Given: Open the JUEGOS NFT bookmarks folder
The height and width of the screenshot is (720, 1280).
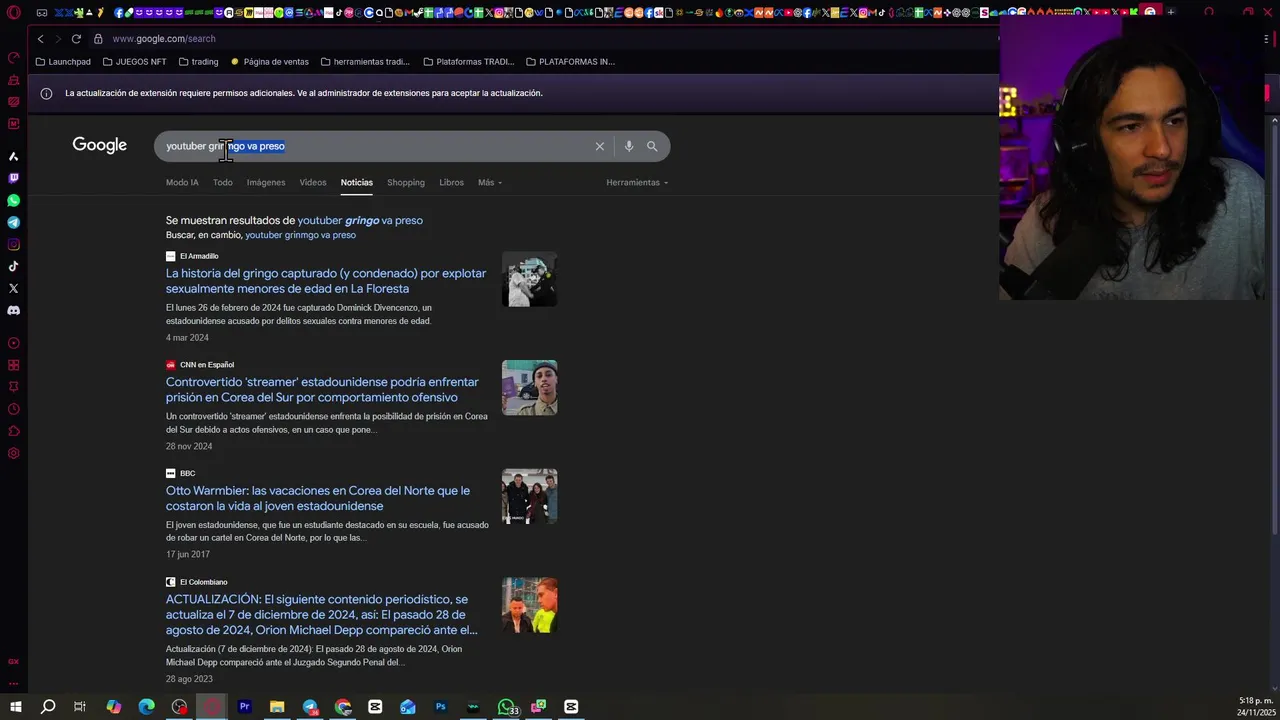Looking at the screenshot, I should (x=133, y=62).
